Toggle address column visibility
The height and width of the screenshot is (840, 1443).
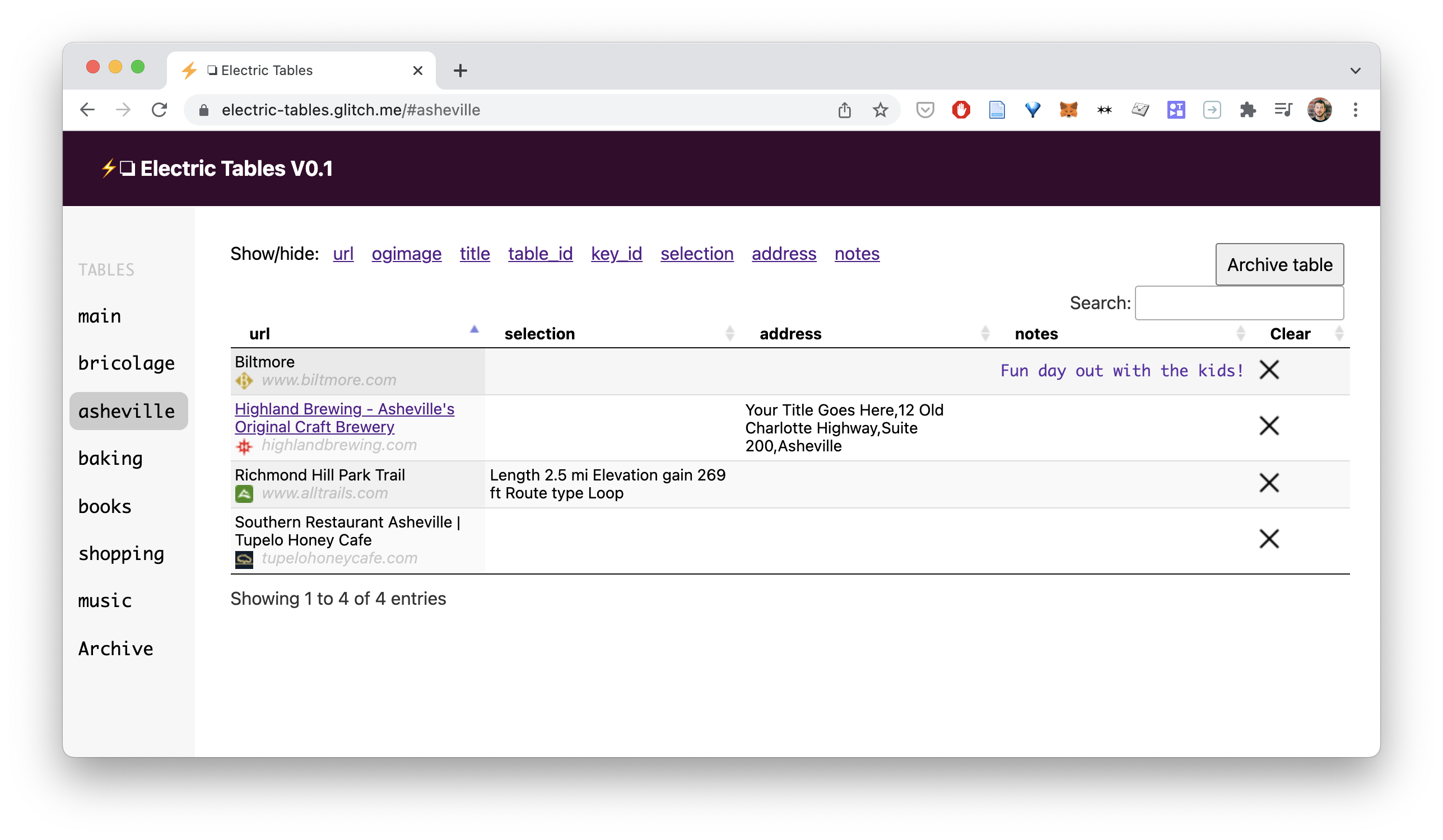pos(784,254)
